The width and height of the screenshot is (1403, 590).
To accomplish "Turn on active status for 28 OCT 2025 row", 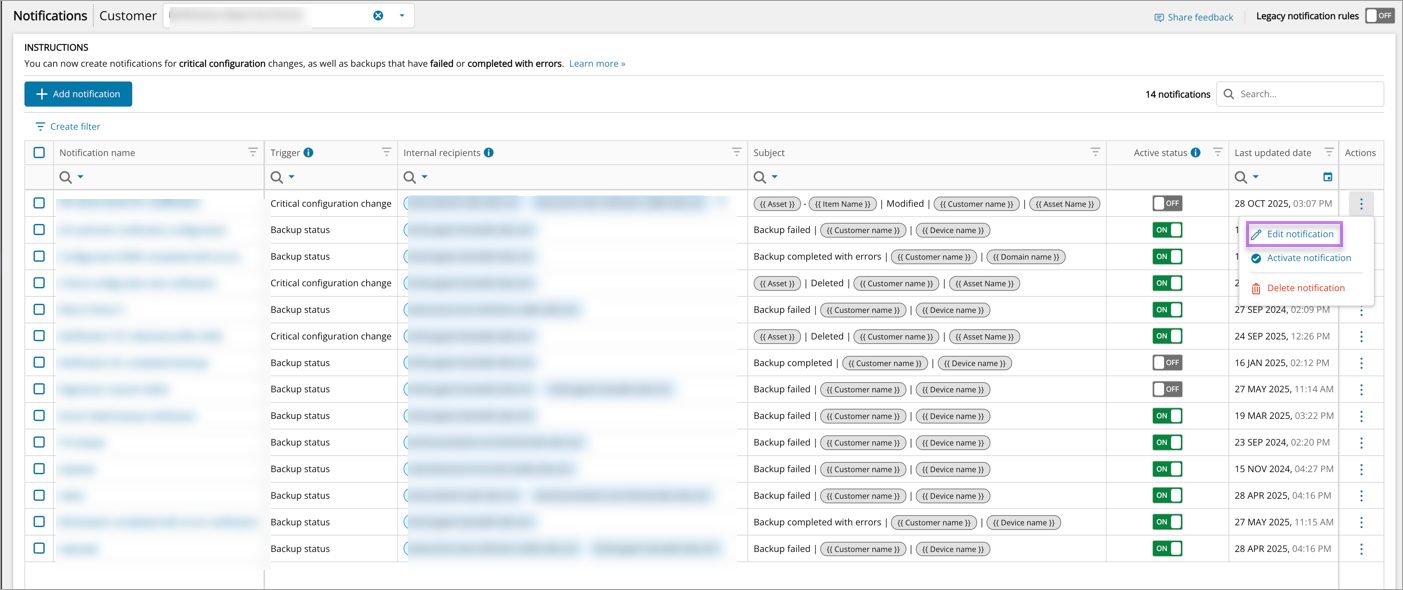I will point(1167,203).
